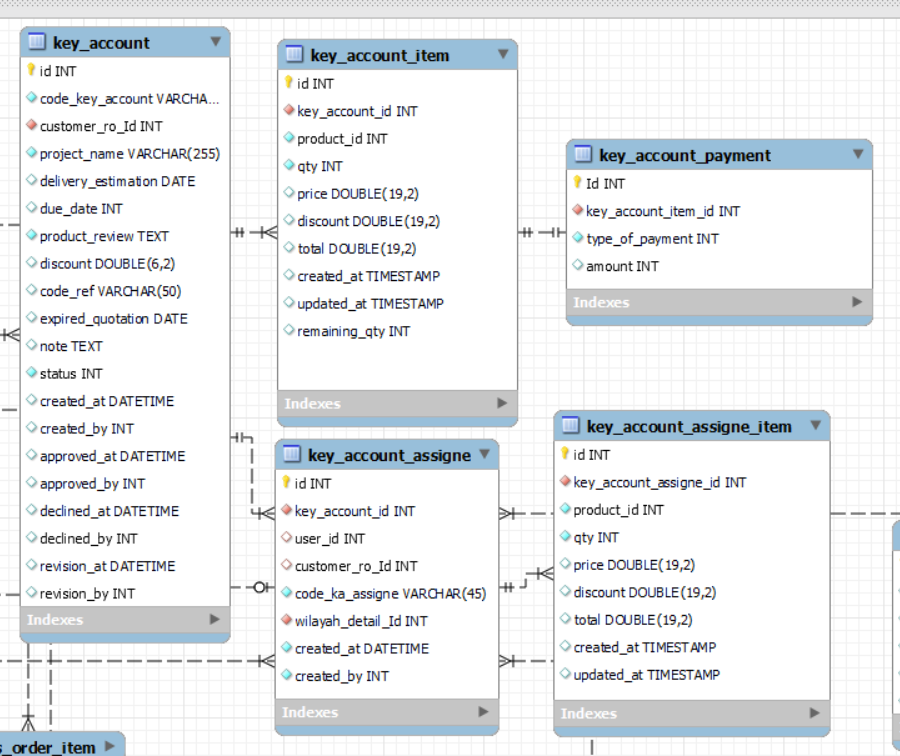
Task: Select project_name VARCHAR(255) column
Action: (x=129, y=153)
